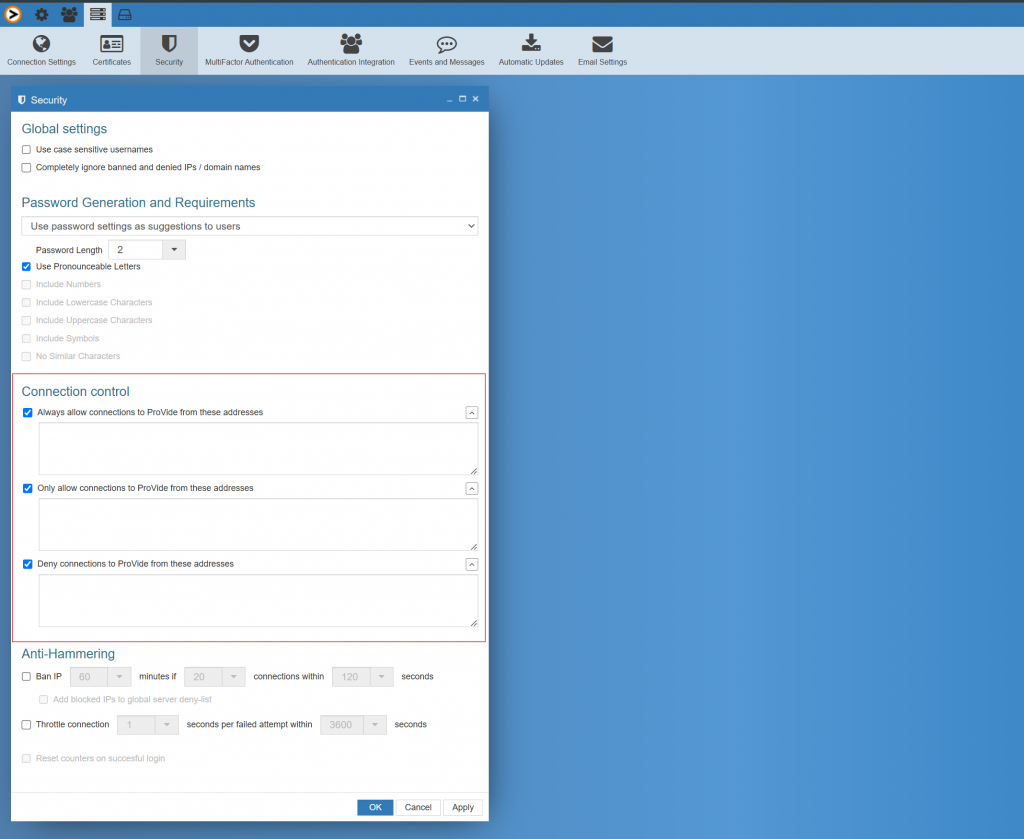This screenshot has width=1024, height=839.
Task: Enable the Ban IP anti-hammering option
Action: tap(27, 676)
